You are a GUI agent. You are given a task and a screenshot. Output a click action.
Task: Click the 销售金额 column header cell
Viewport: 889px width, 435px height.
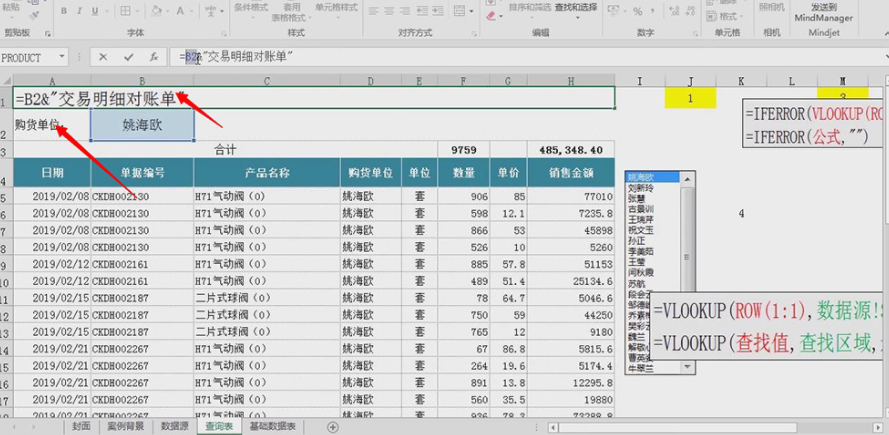coord(571,173)
